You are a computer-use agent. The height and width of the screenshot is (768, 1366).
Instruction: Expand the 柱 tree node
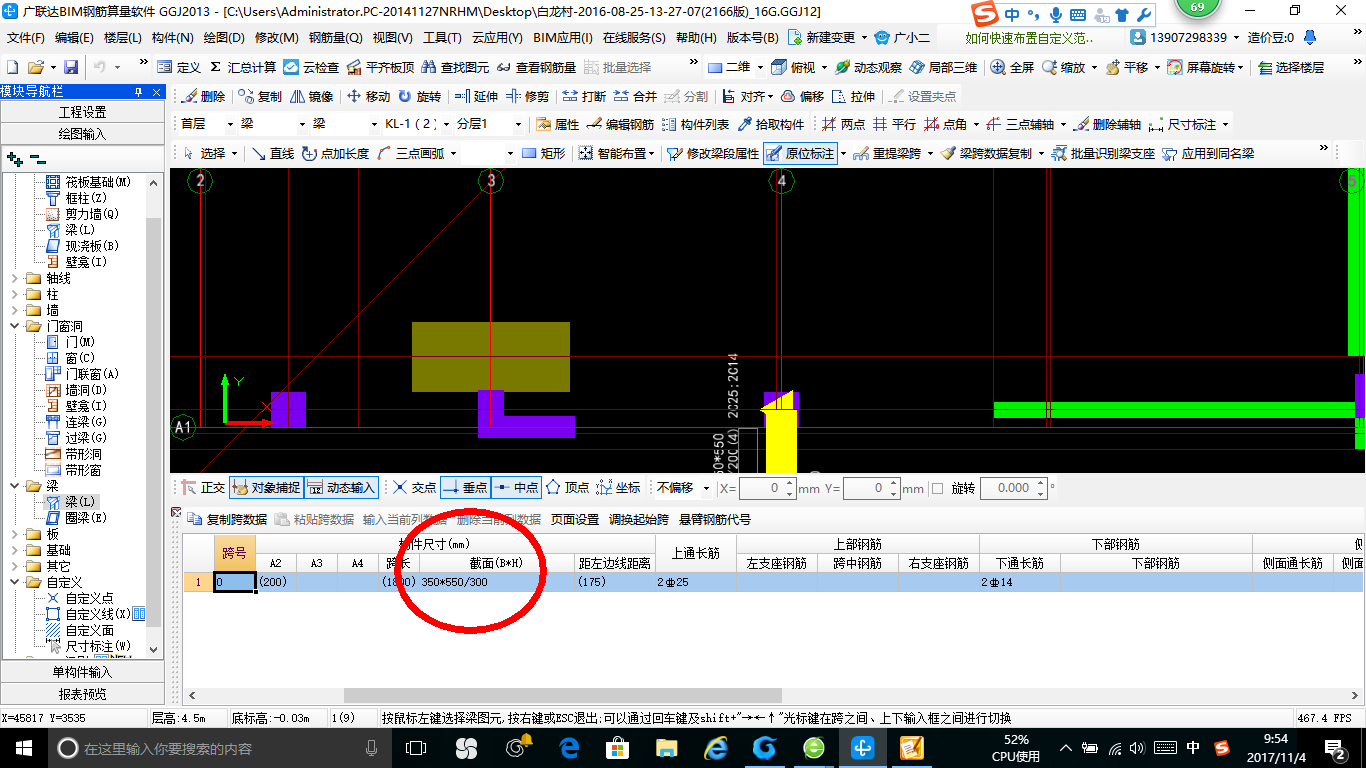coord(14,294)
